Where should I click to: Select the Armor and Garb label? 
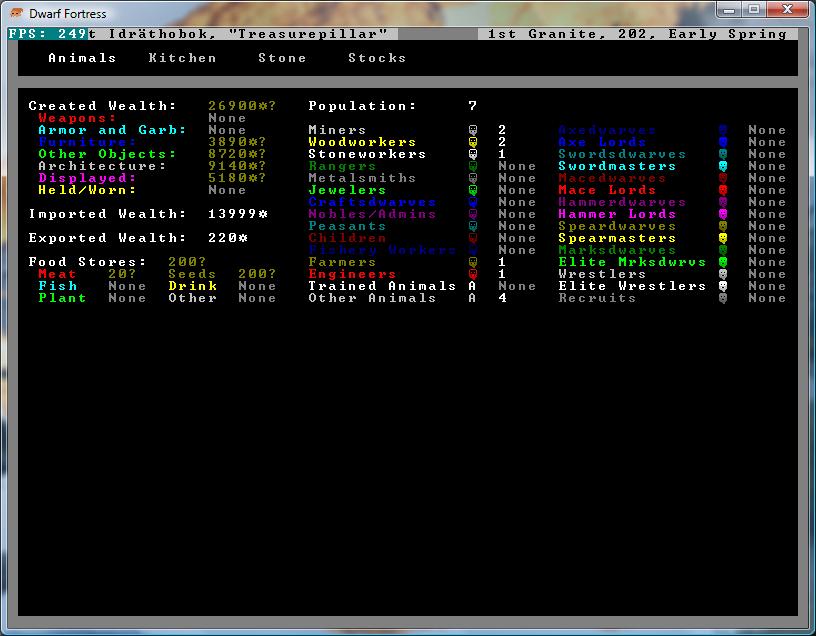pos(112,130)
